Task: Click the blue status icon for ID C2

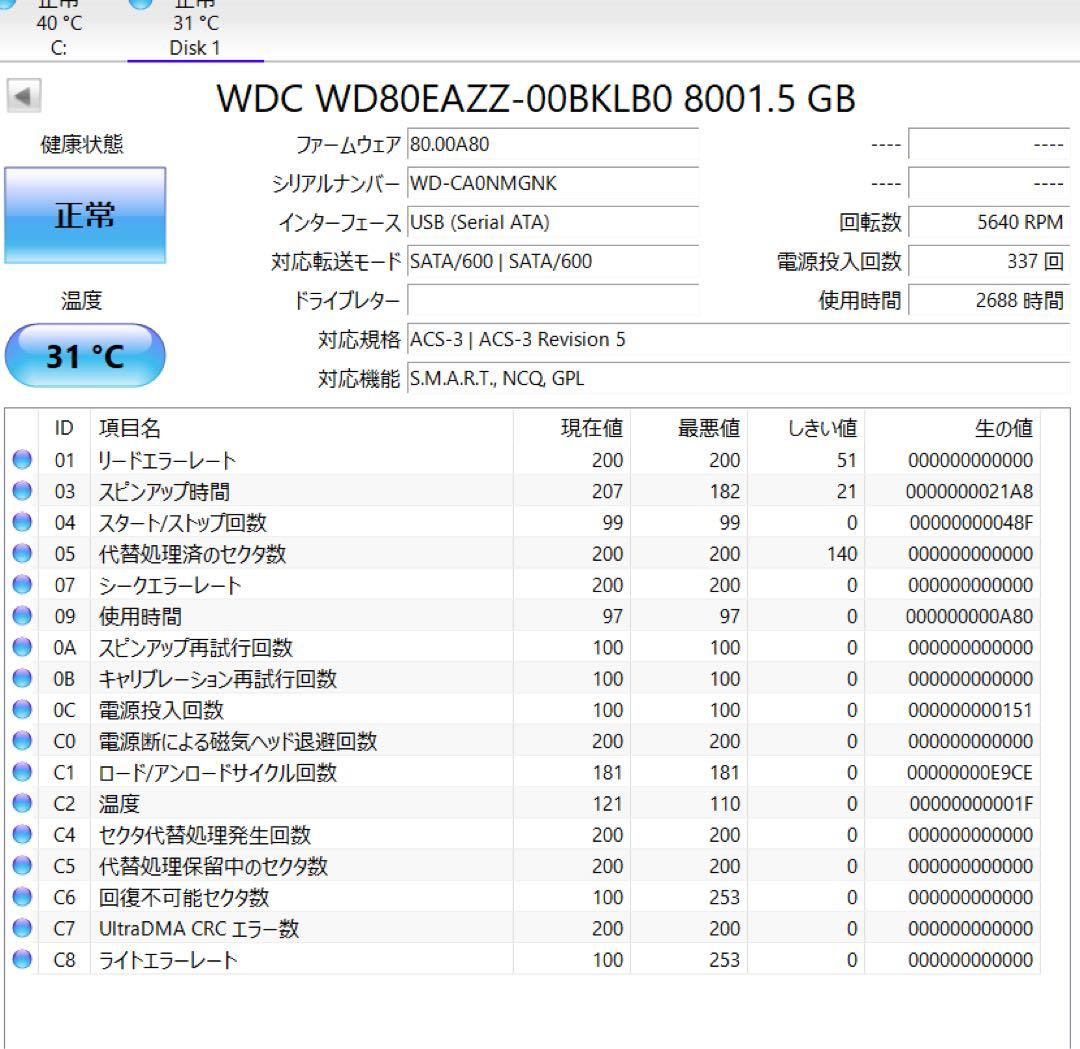Action: point(22,802)
